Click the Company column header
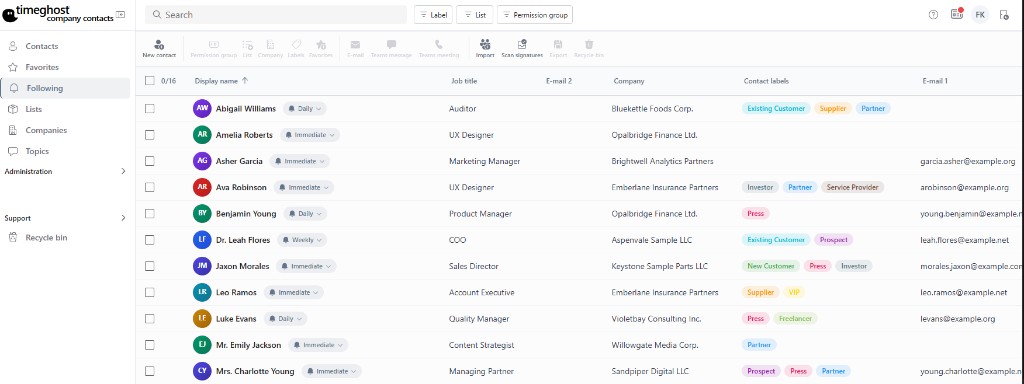 (629, 81)
